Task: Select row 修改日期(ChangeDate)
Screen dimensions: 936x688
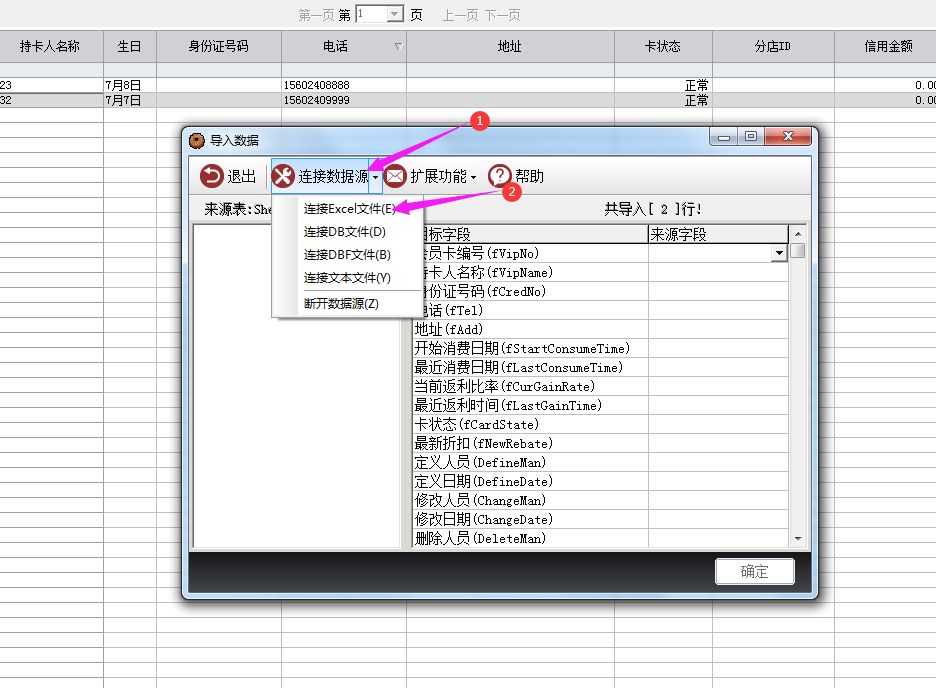Action: coord(600,520)
